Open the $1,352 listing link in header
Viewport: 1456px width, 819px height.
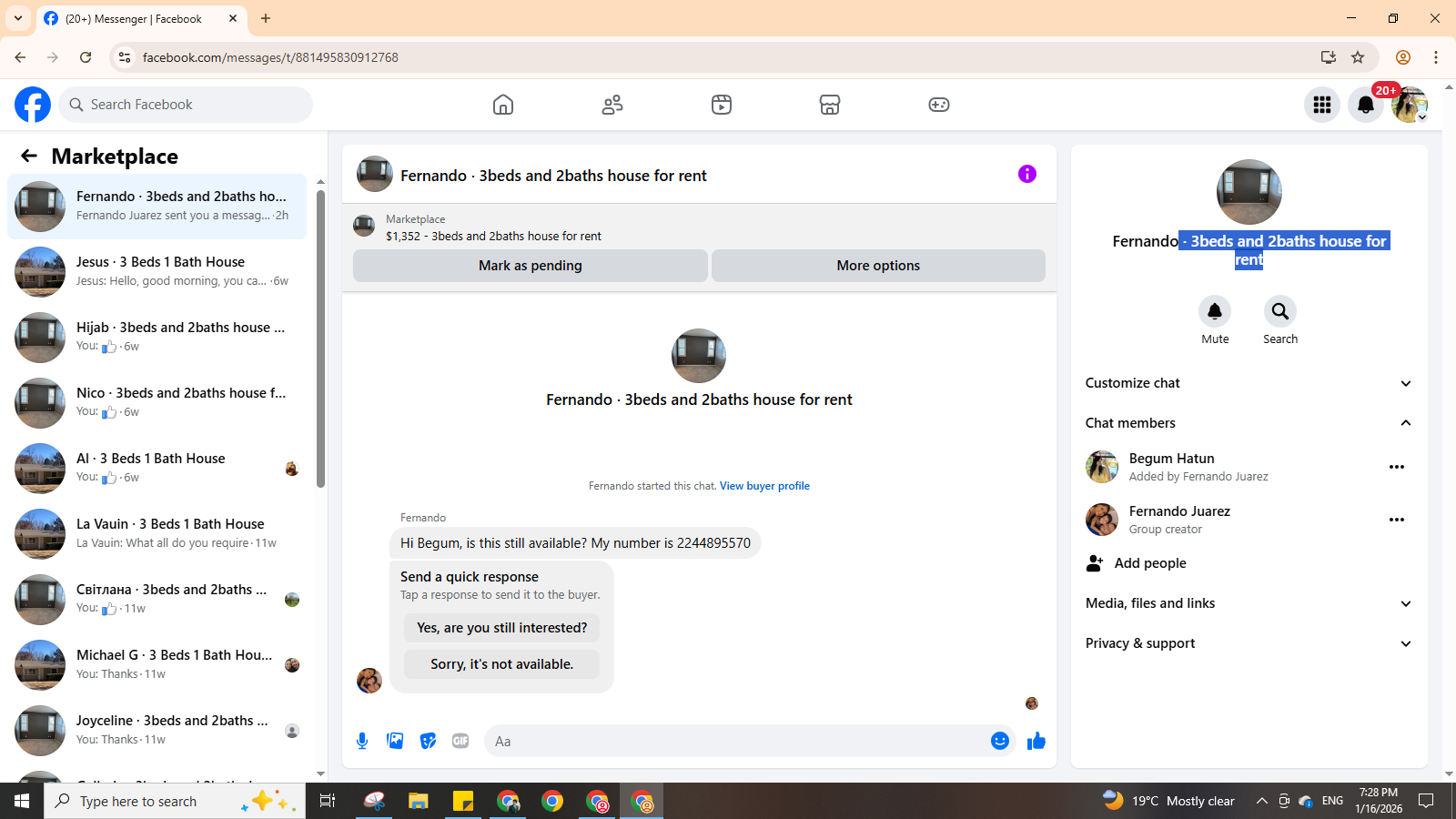[493, 236]
